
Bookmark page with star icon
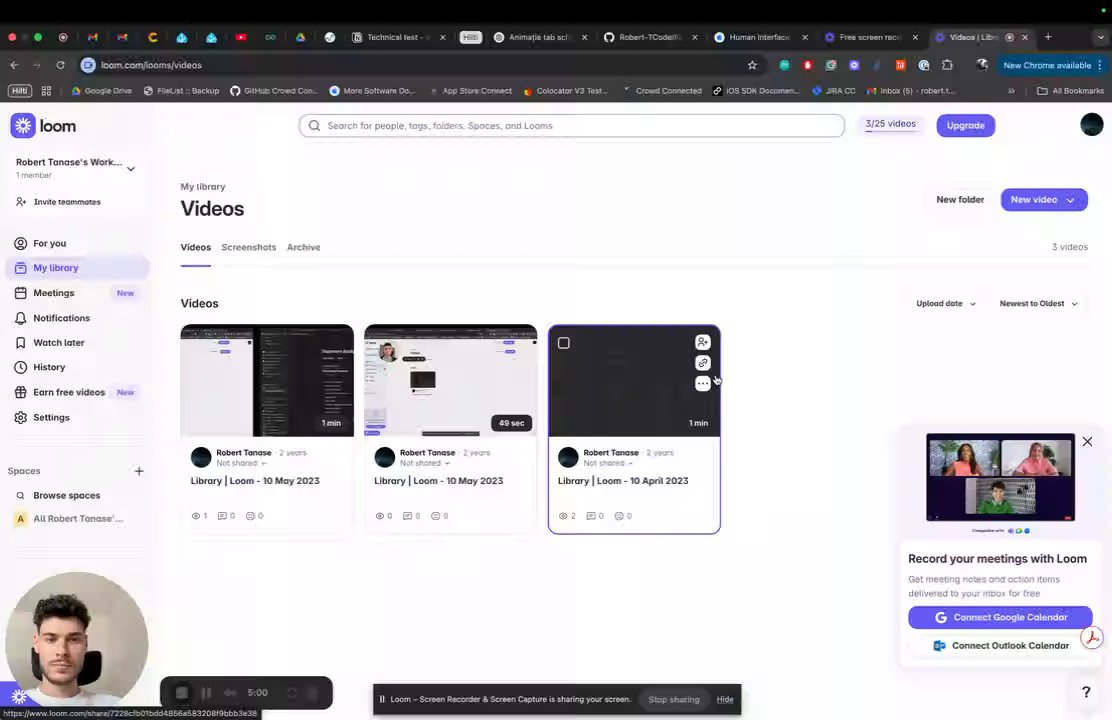click(752, 65)
